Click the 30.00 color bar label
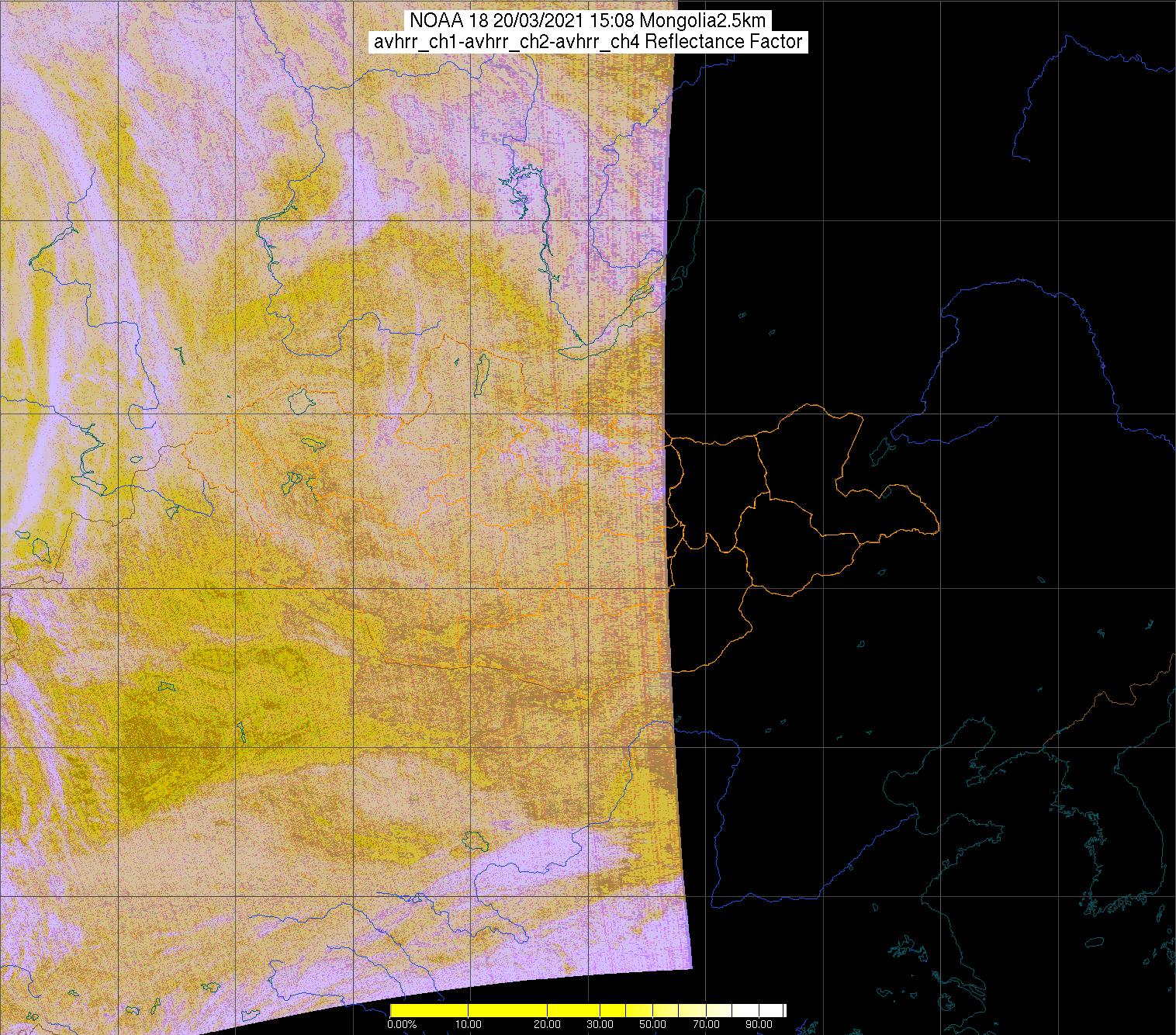Screen dimensions: 1176x1035 click(600, 1024)
